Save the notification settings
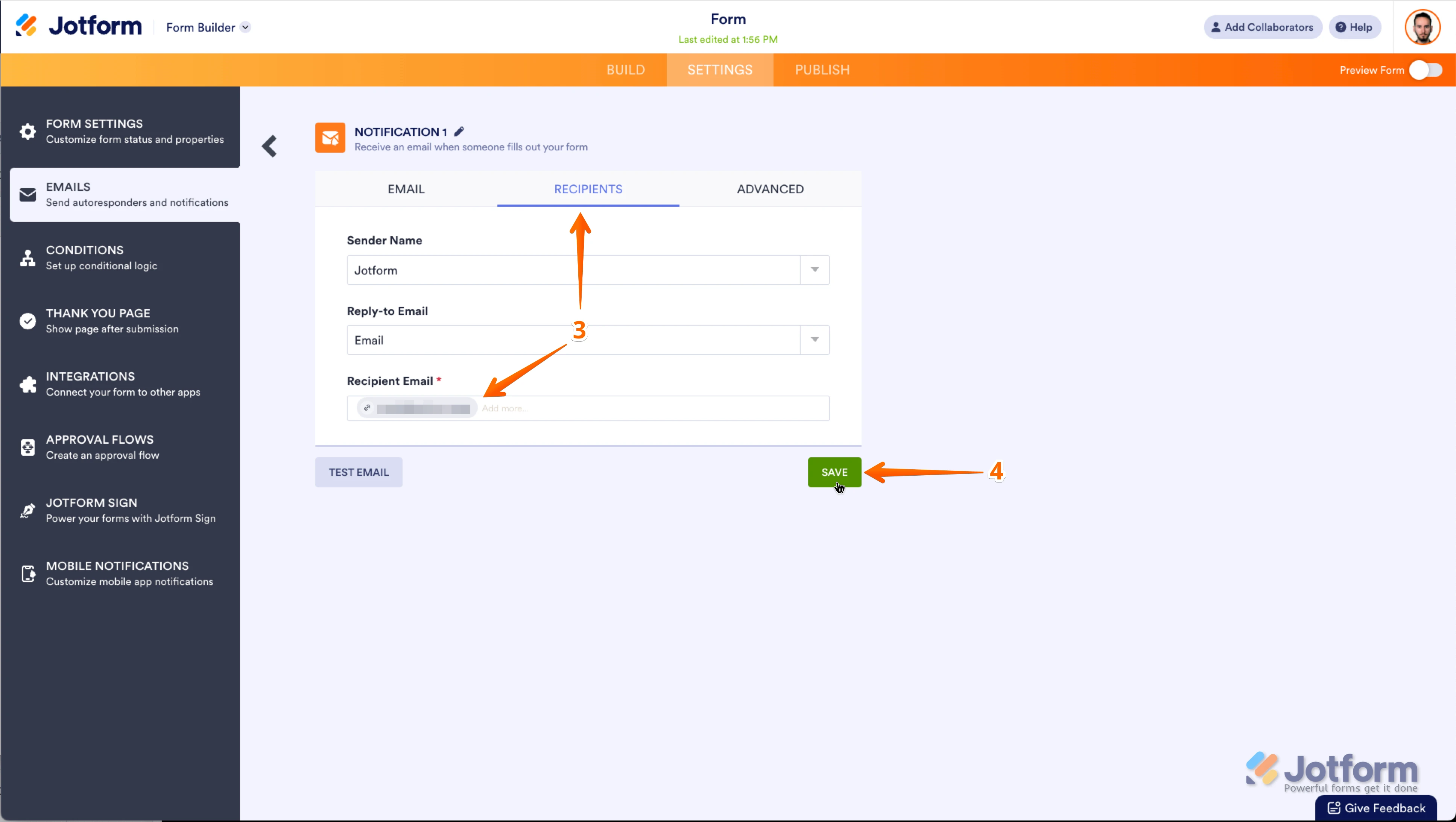This screenshot has width=1456, height=822. pyautogui.click(x=834, y=472)
